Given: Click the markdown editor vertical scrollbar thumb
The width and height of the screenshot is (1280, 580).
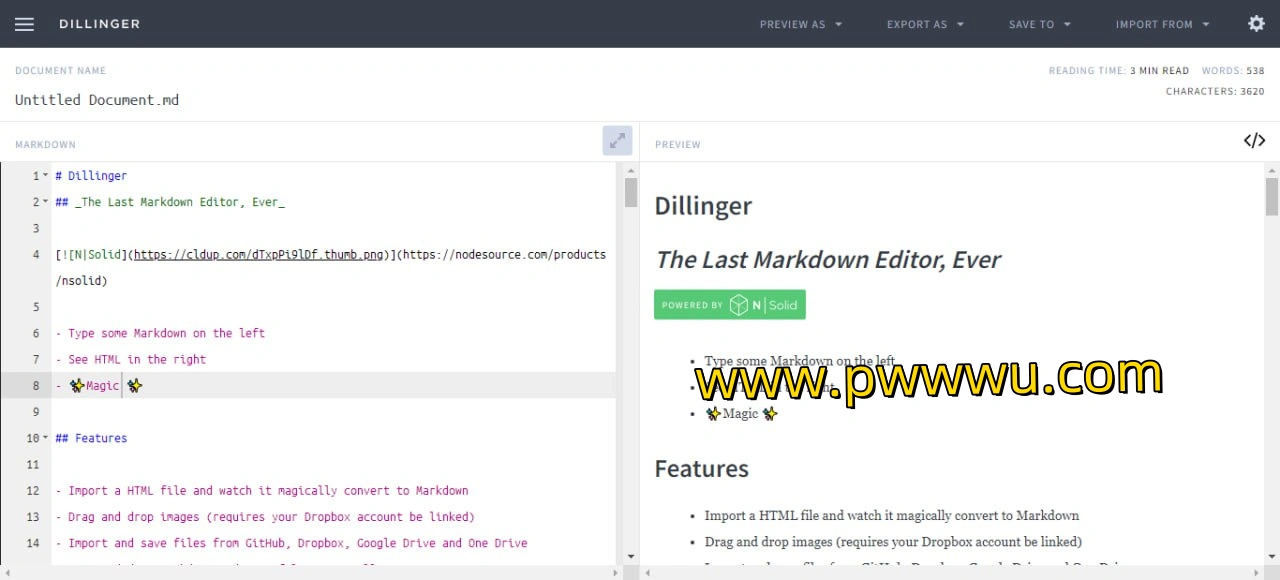Looking at the screenshot, I should 631,192.
